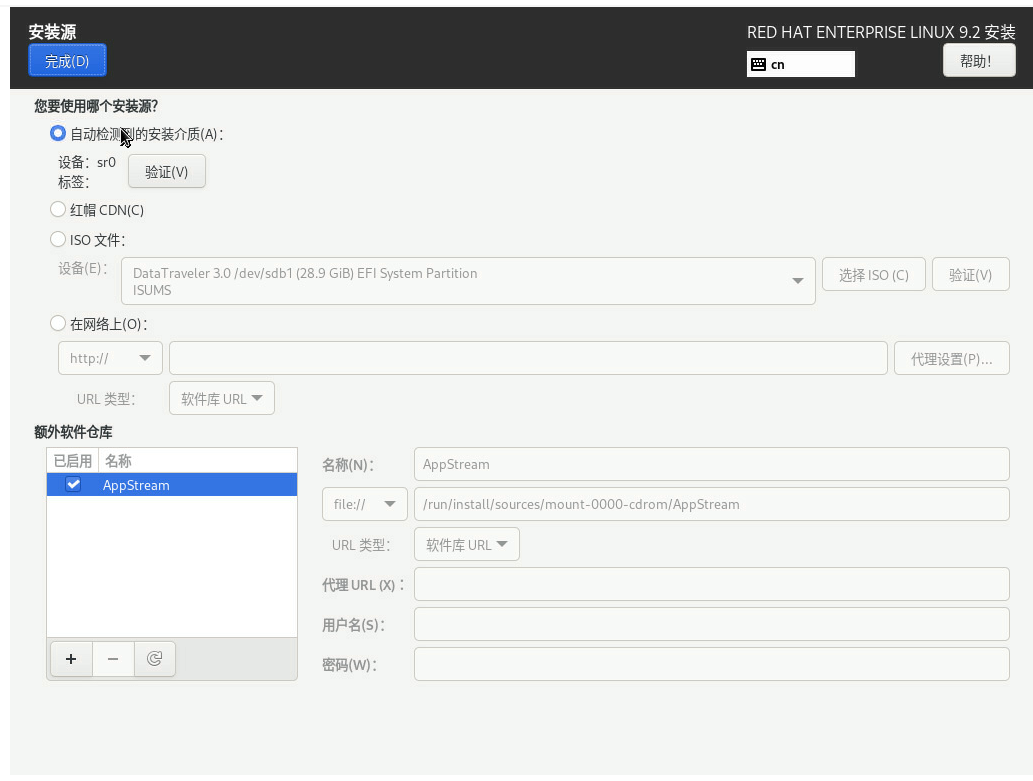Click the add repository plus icon

pyautogui.click(x=71, y=659)
